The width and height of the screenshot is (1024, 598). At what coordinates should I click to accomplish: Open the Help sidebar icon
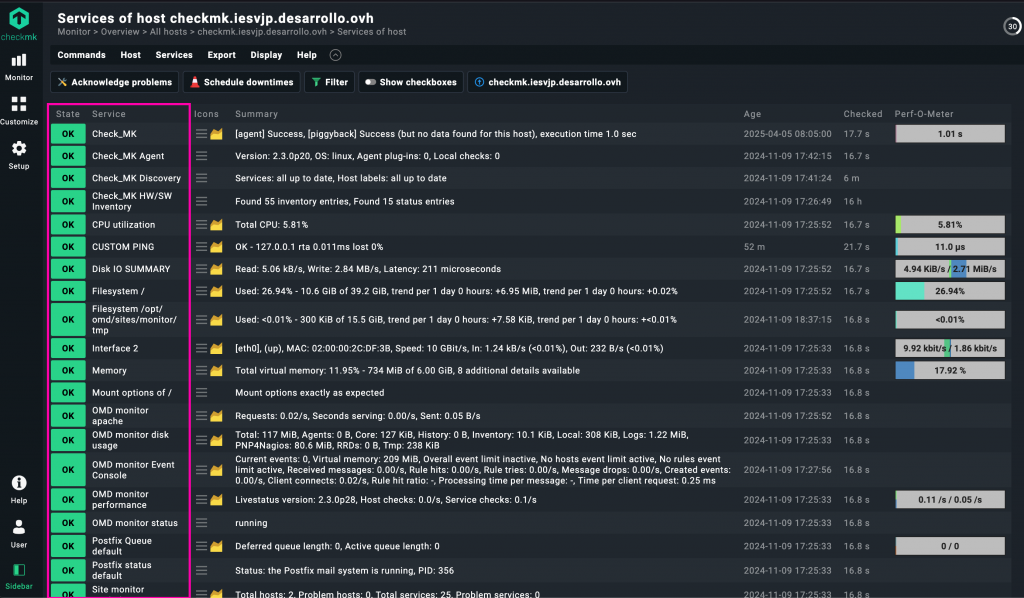pyautogui.click(x=19, y=488)
